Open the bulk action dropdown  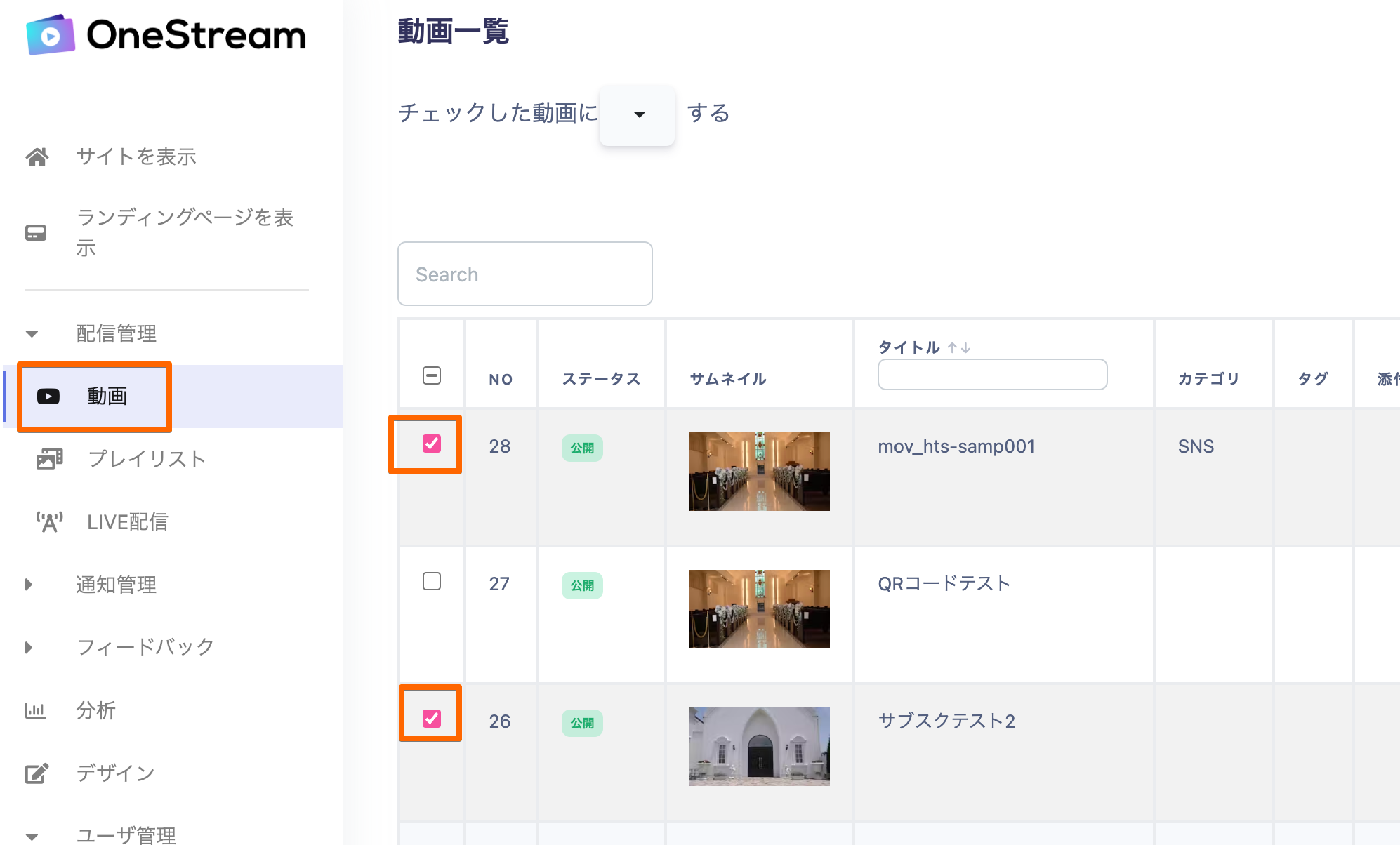tap(638, 115)
